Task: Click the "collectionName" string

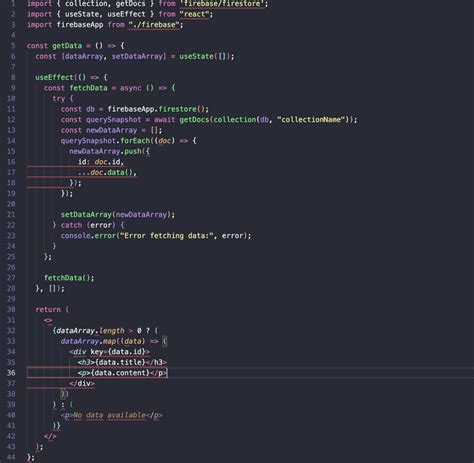Action: pyautogui.click(x=311, y=120)
